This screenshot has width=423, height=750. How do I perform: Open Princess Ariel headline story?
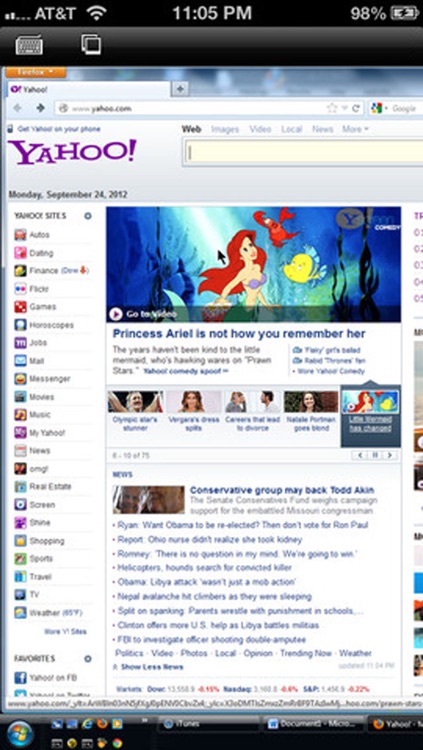tap(239, 334)
